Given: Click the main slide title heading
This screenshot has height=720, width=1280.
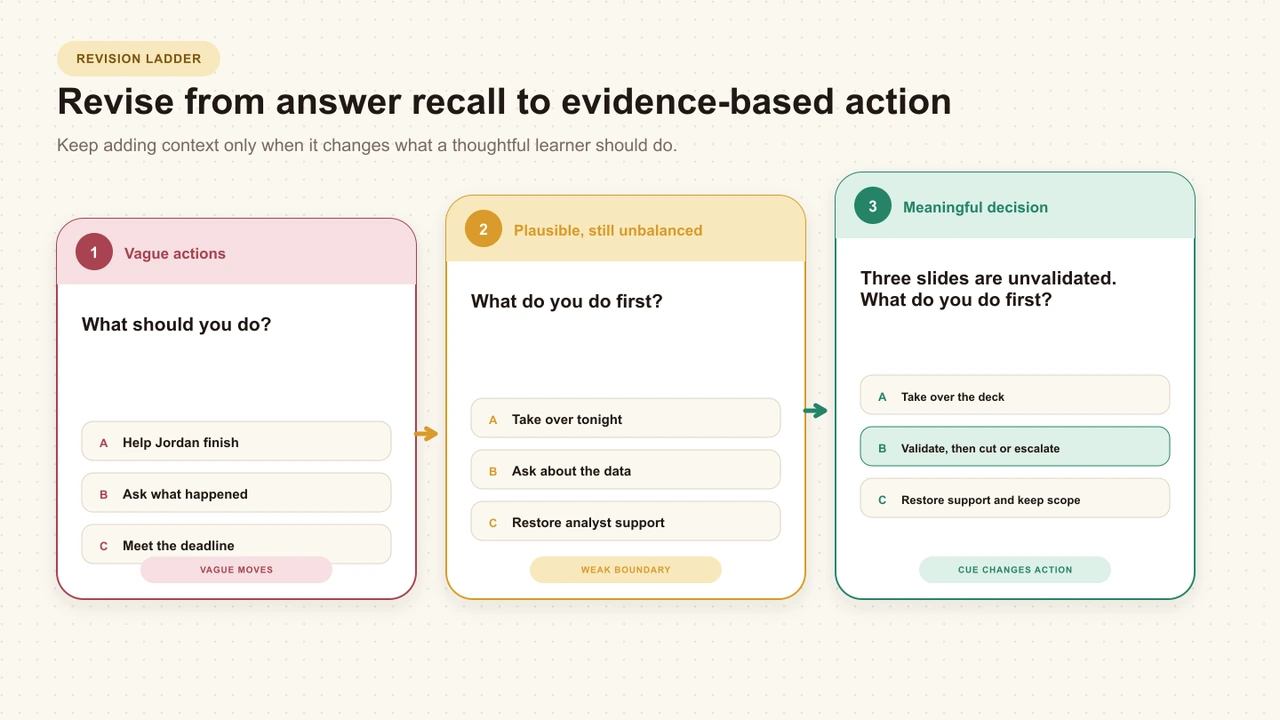Looking at the screenshot, I should [504, 102].
